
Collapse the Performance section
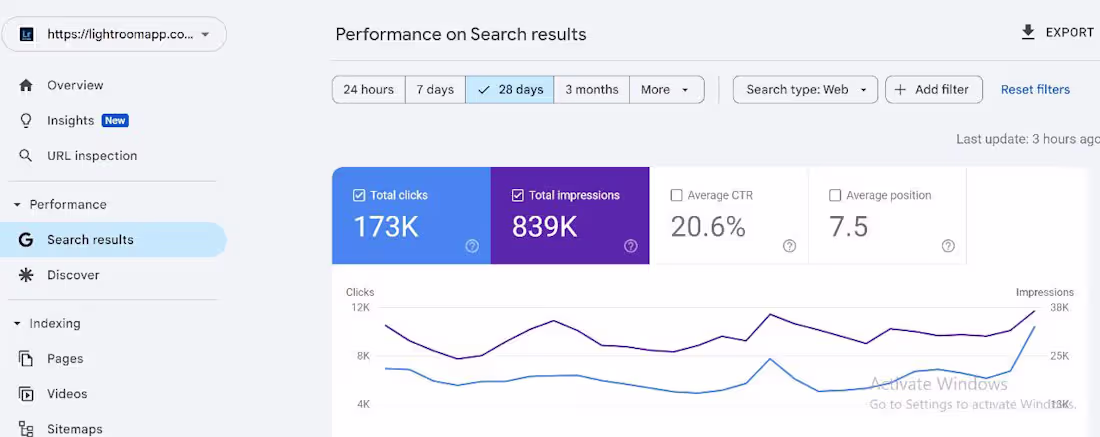[x=18, y=205]
